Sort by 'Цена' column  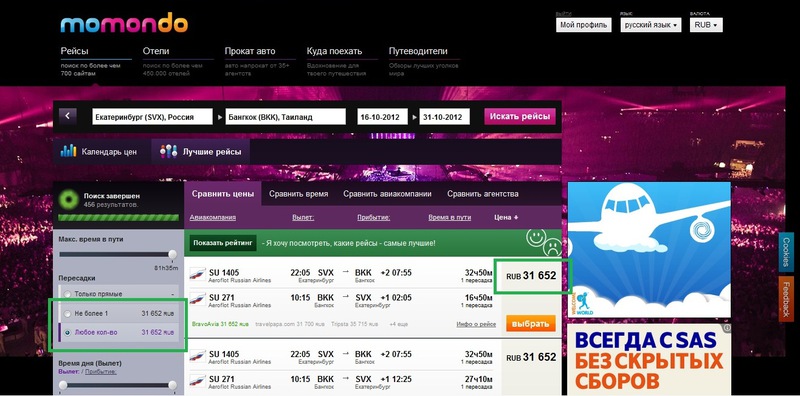point(506,217)
